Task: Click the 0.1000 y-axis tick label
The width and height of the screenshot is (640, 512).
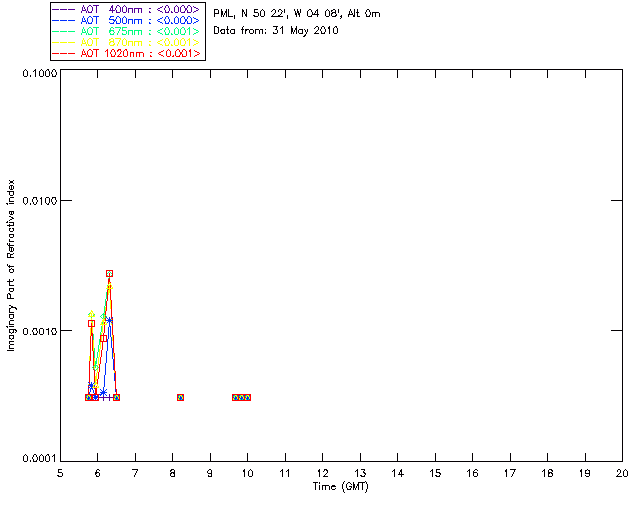Action: (x=39, y=73)
